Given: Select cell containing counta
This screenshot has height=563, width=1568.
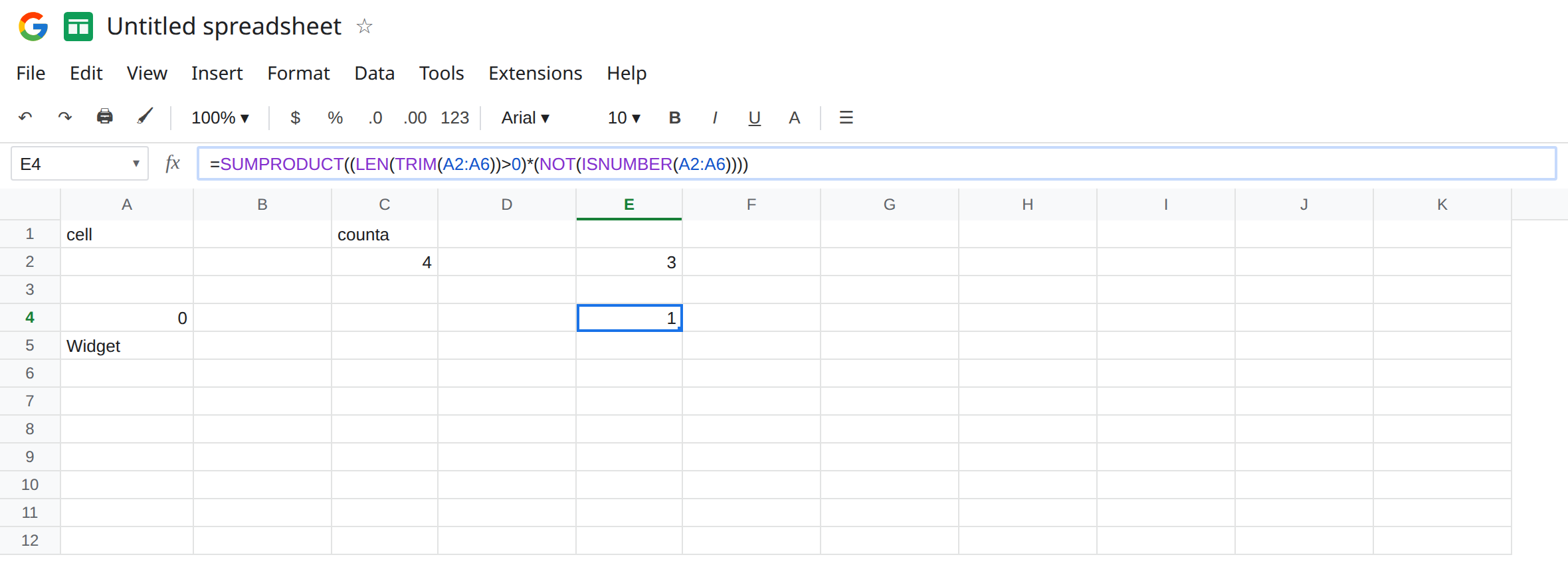Looking at the screenshot, I should (385, 234).
